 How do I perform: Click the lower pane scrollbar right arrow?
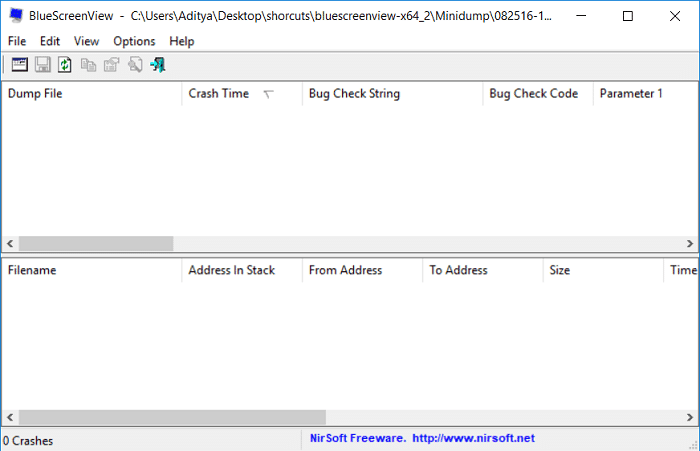click(690, 418)
